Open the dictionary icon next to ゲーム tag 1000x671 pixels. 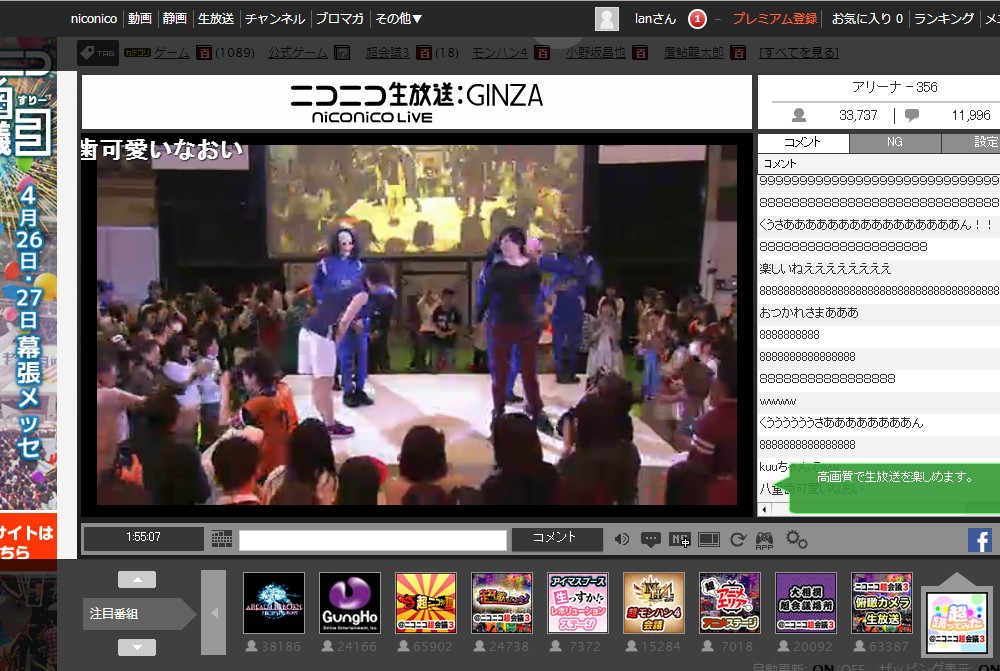point(203,53)
